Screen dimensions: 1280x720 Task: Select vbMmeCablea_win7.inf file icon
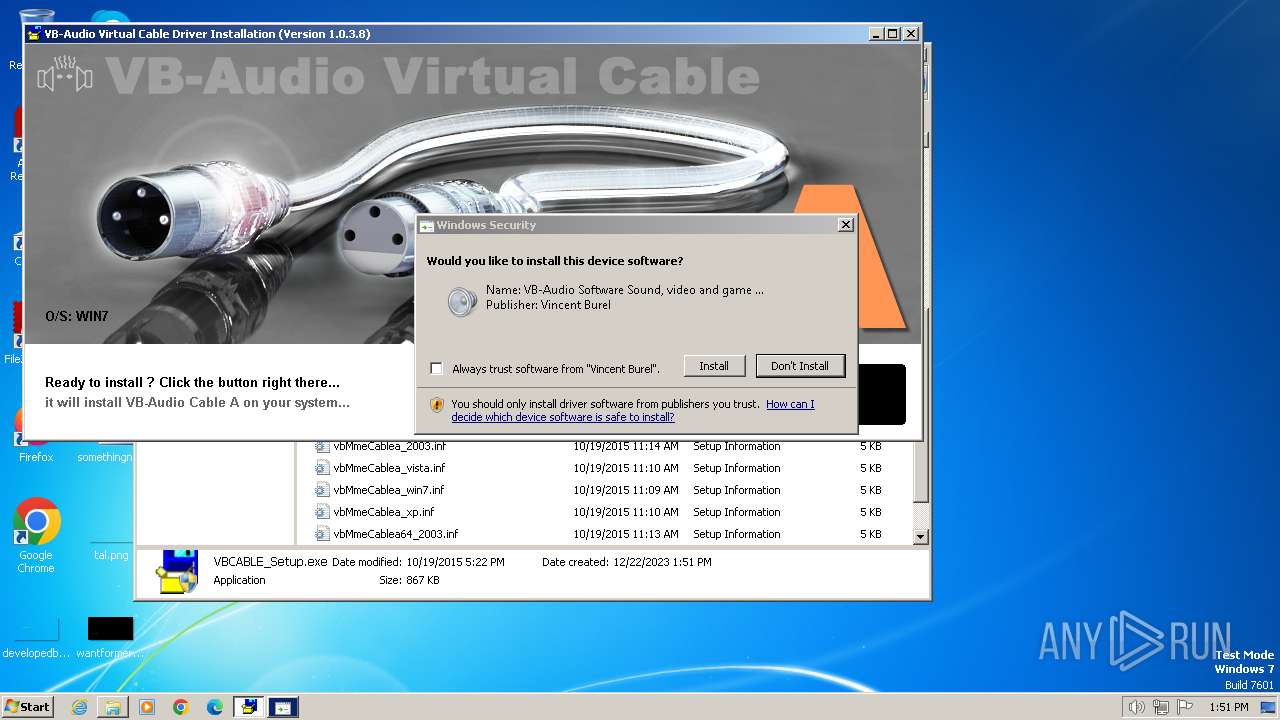coord(322,490)
